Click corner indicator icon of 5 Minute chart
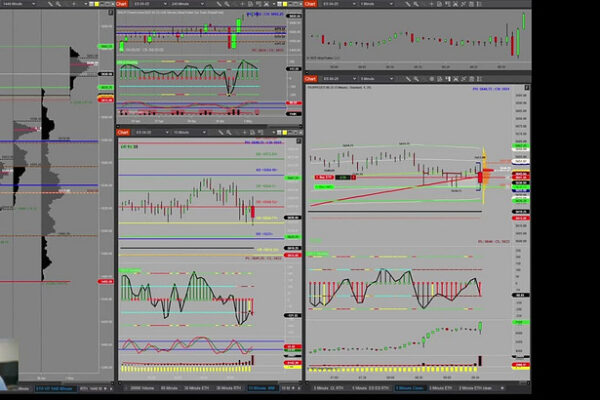 [527, 88]
